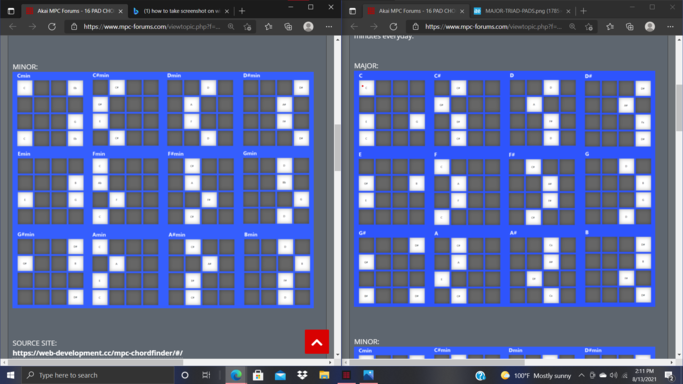Add page to favorites in left window
The height and width of the screenshot is (384, 683).
point(247,27)
